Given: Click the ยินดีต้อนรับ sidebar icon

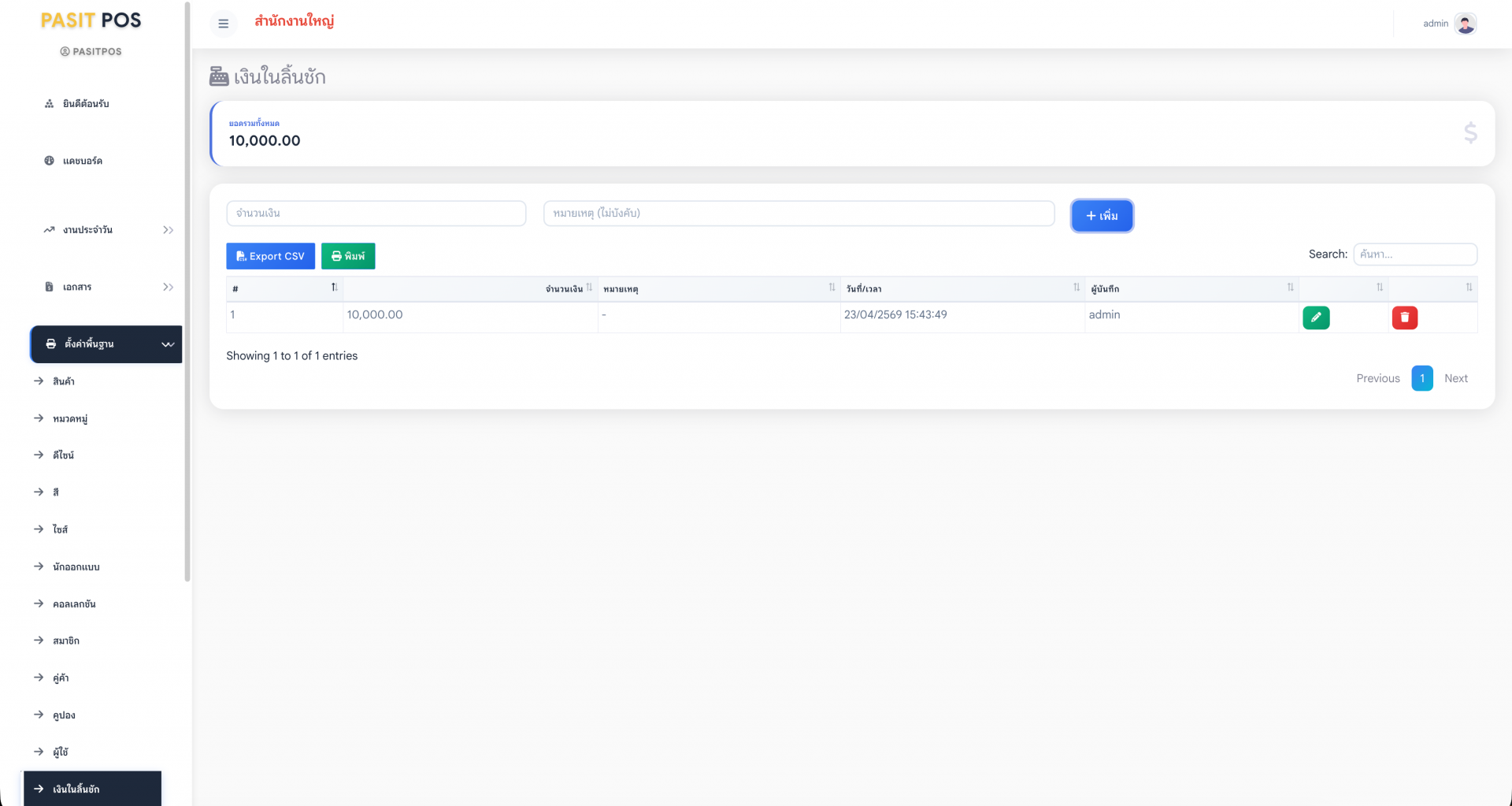Looking at the screenshot, I should (x=49, y=104).
